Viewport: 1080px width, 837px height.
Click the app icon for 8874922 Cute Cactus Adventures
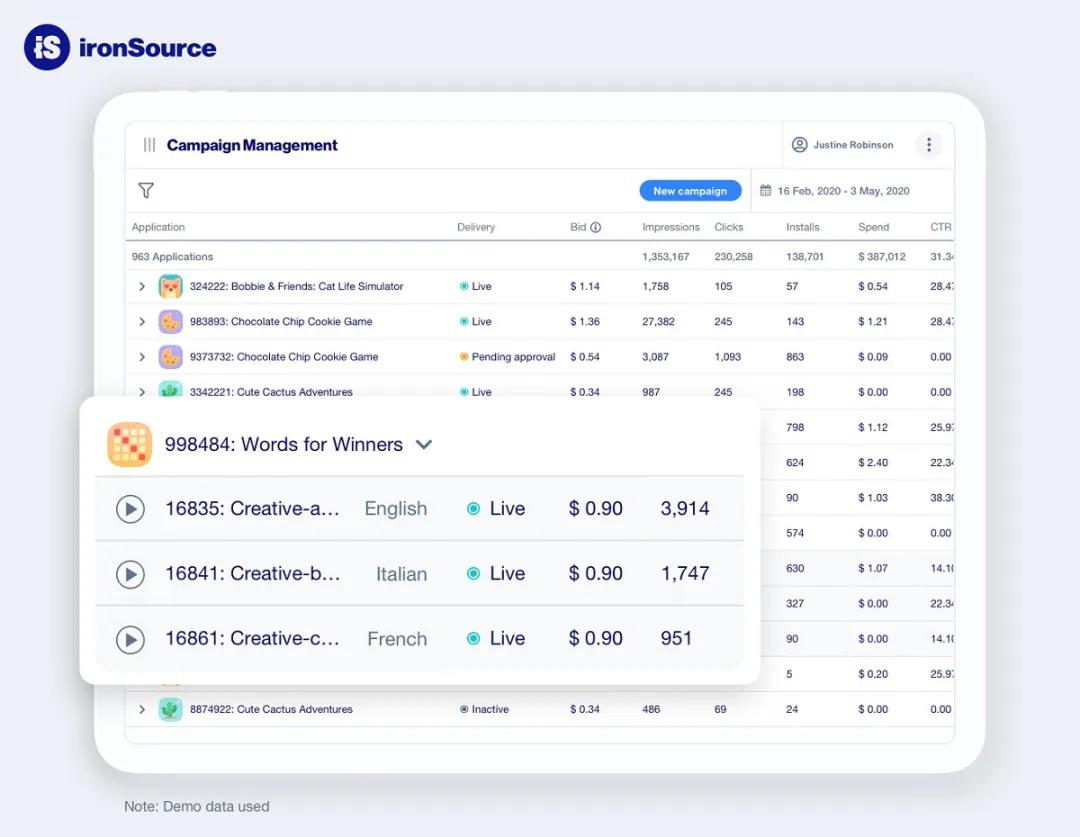pos(170,709)
